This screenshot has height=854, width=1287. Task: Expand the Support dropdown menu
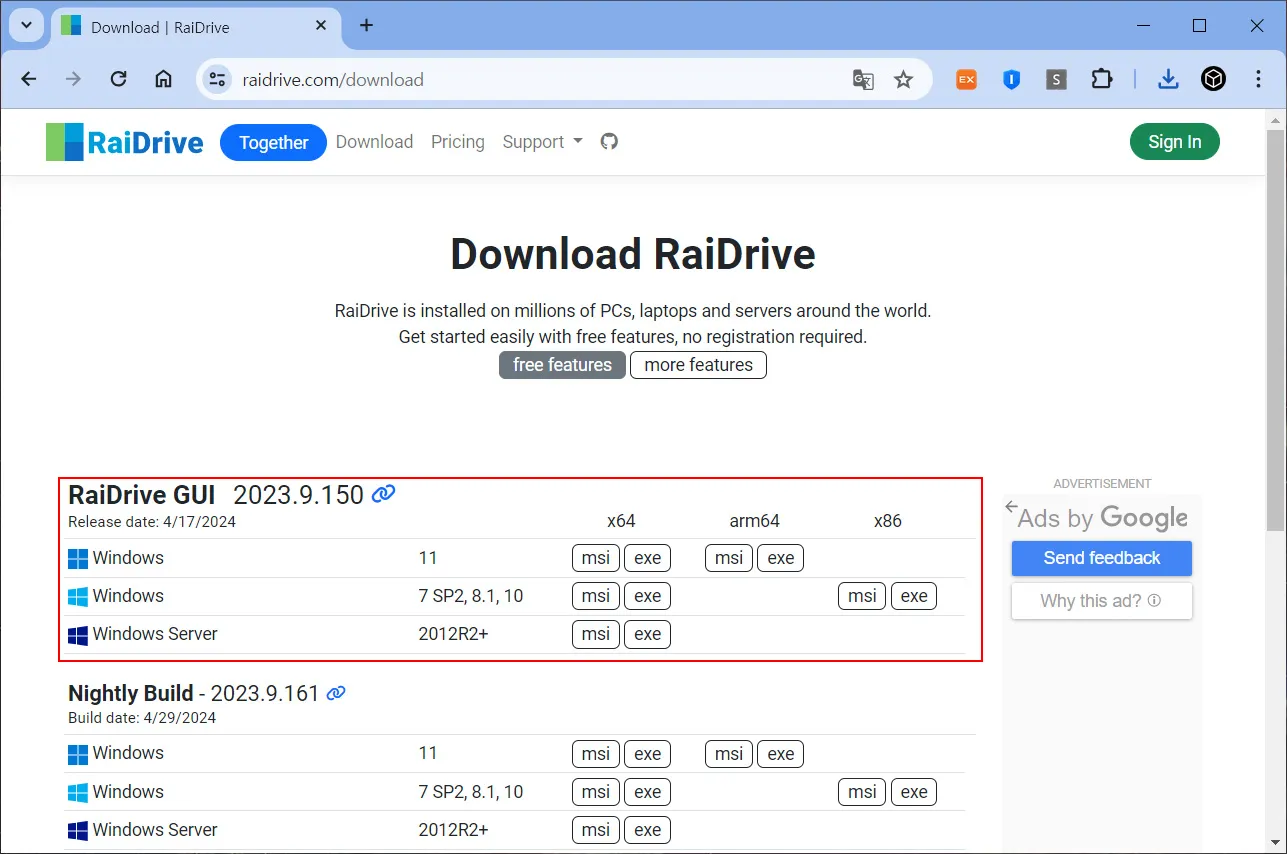pyautogui.click(x=542, y=142)
